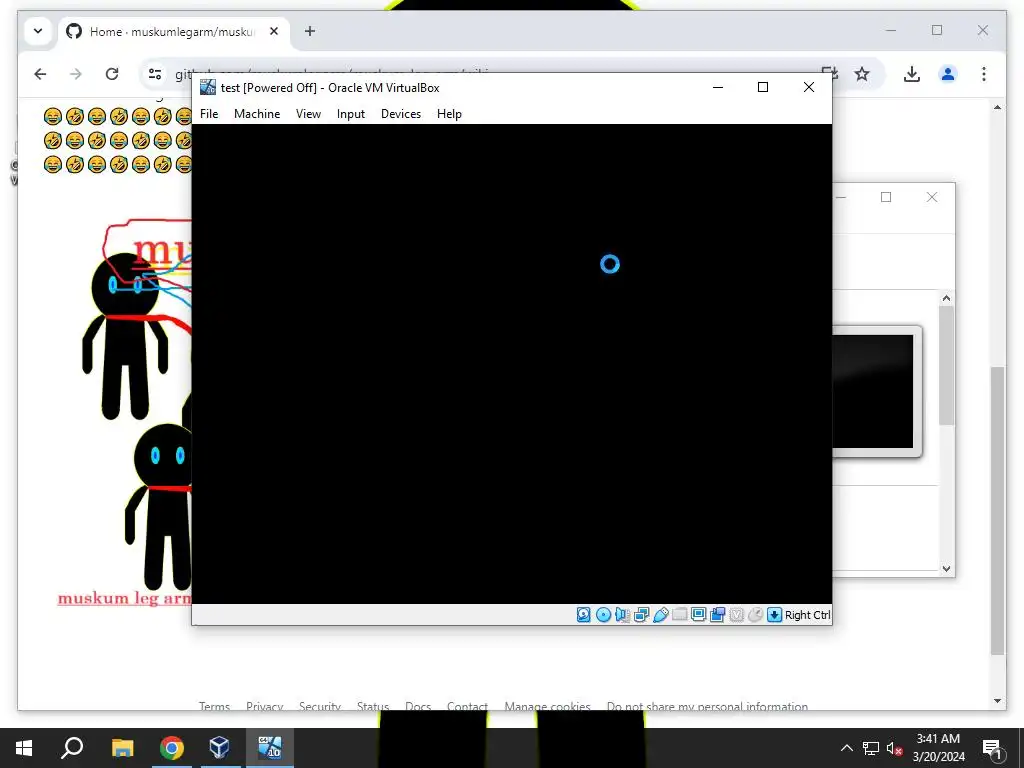Open the hard disk activity indicator
Image resolution: width=1024 pixels, height=768 pixels.
click(583, 615)
